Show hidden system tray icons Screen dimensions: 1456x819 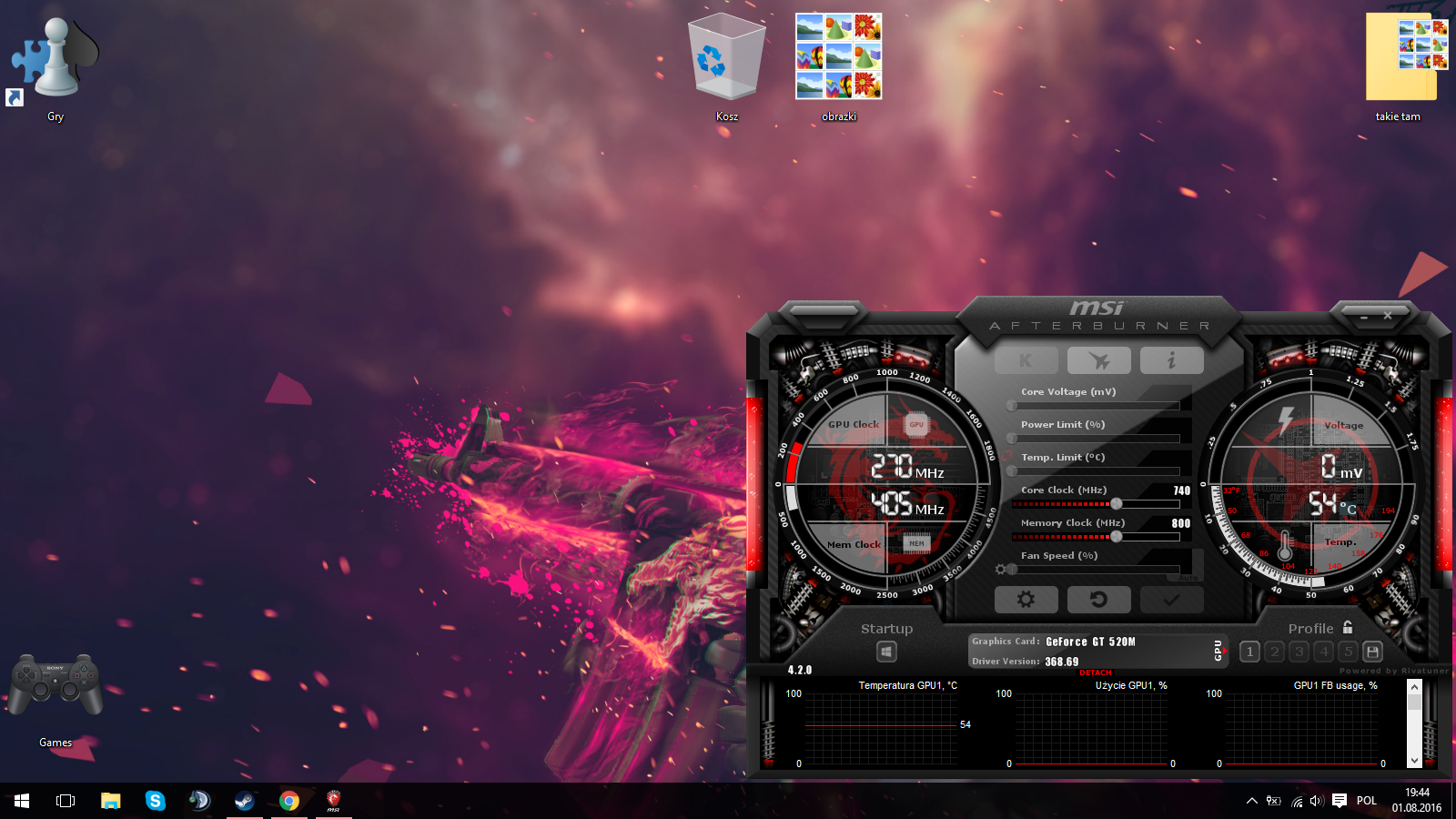1252,801
